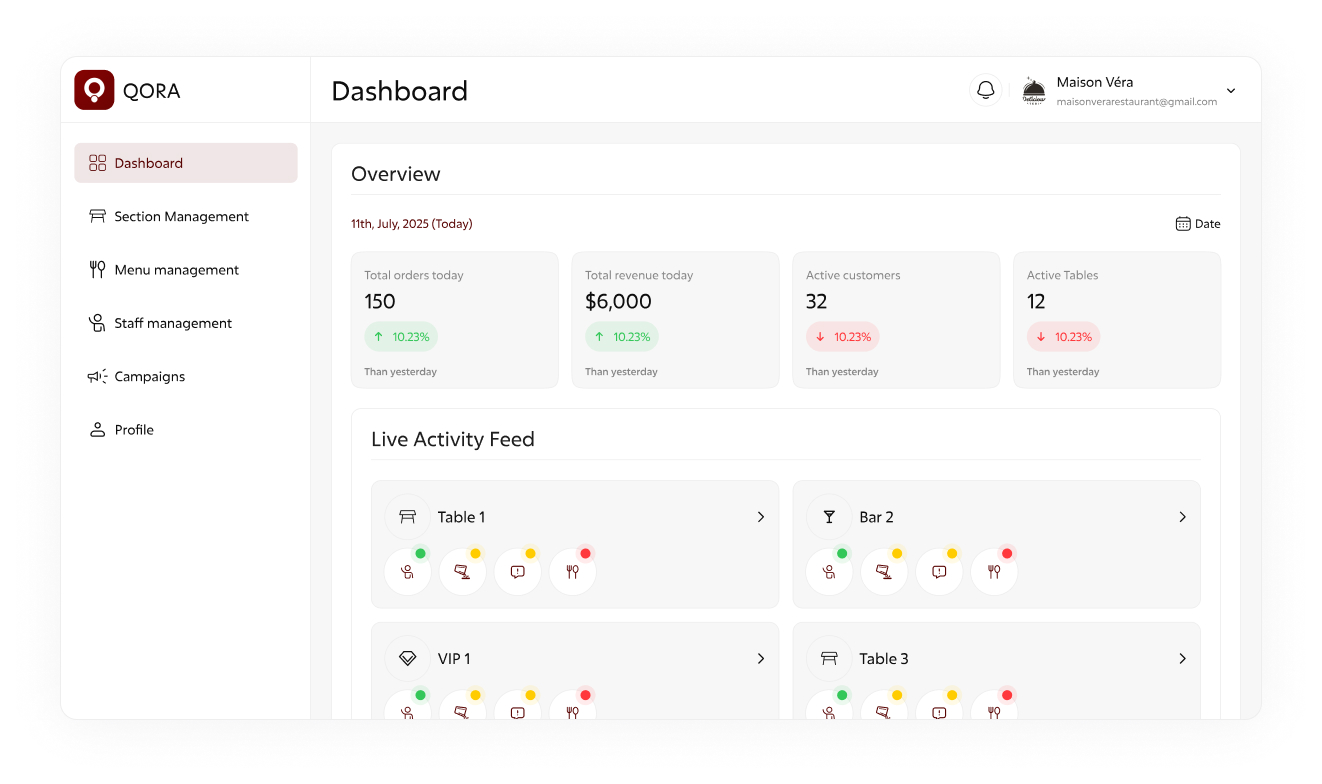Click Active customers 10.23% decrease badge
Viewport: 1322px width, 784px height.
tap(843, 337)
